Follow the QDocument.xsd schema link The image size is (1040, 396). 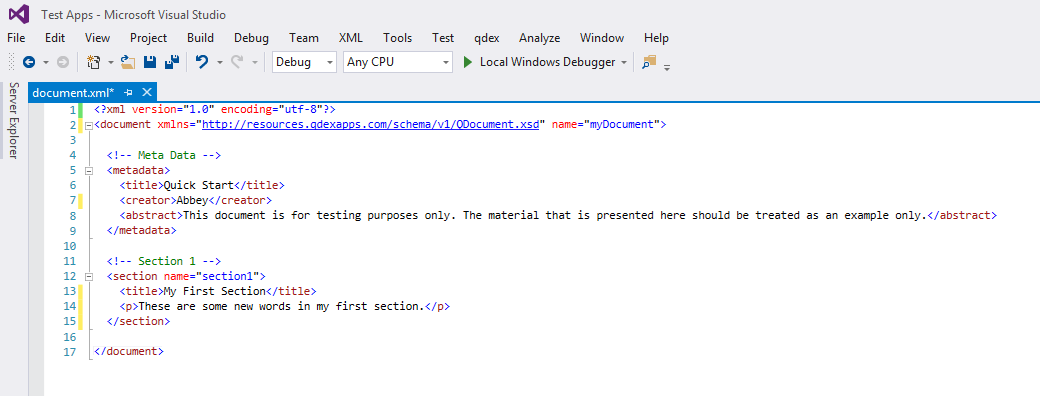click(370, 124)
